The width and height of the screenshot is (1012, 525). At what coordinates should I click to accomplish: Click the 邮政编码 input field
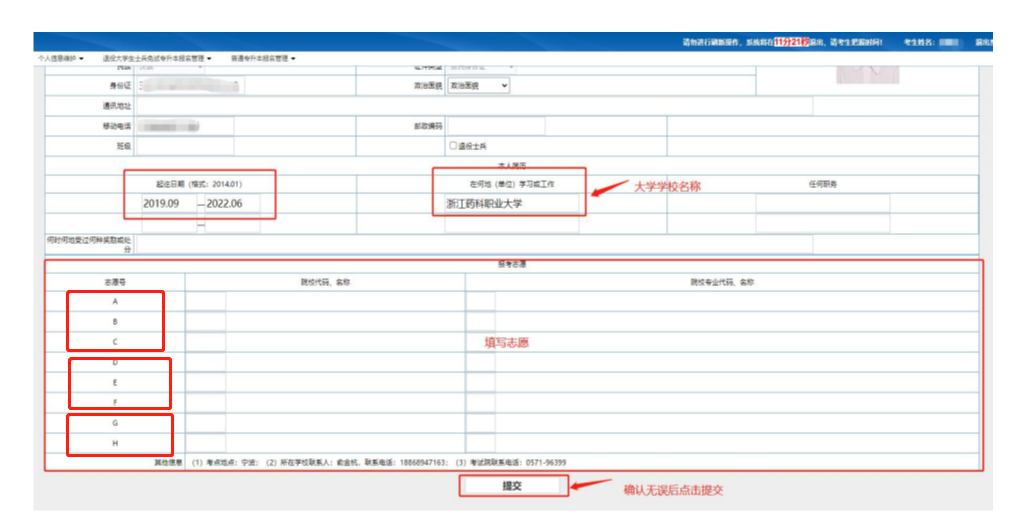click(496, 126)
